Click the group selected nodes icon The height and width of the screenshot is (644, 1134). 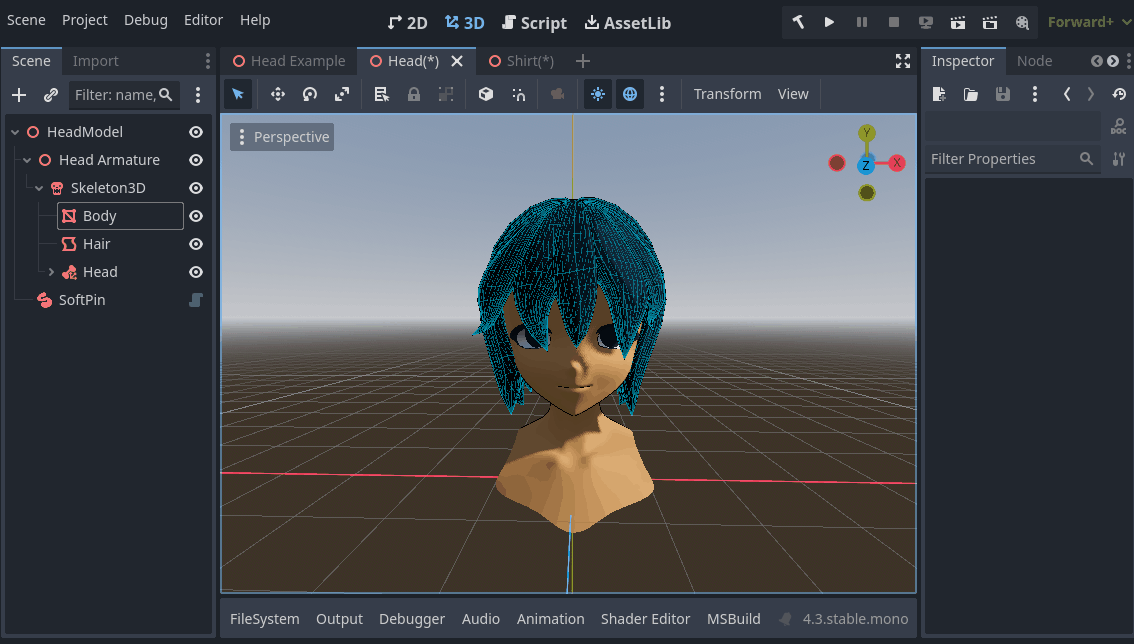point(446,94)
